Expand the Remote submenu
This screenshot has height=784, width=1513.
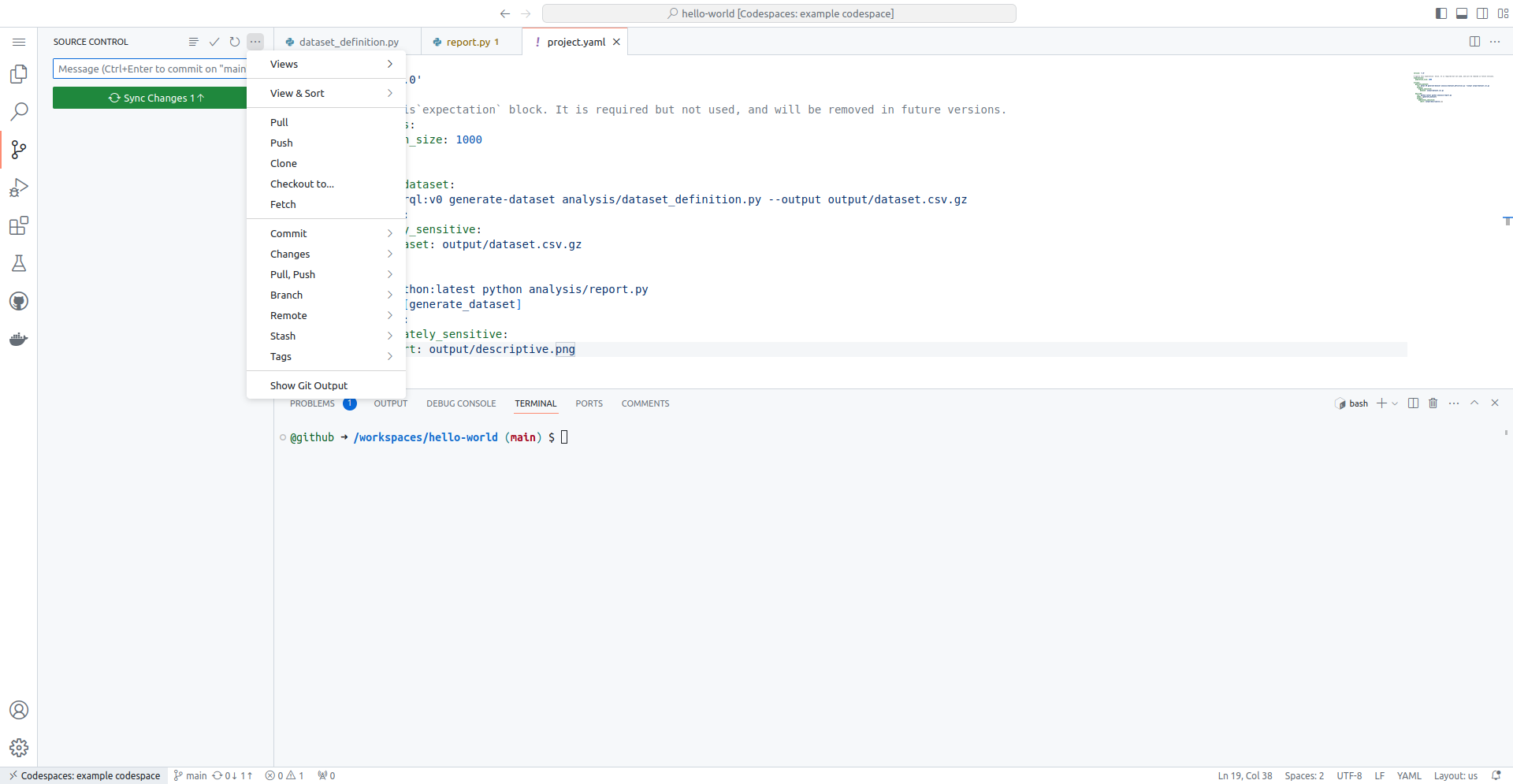coord(326,316)
